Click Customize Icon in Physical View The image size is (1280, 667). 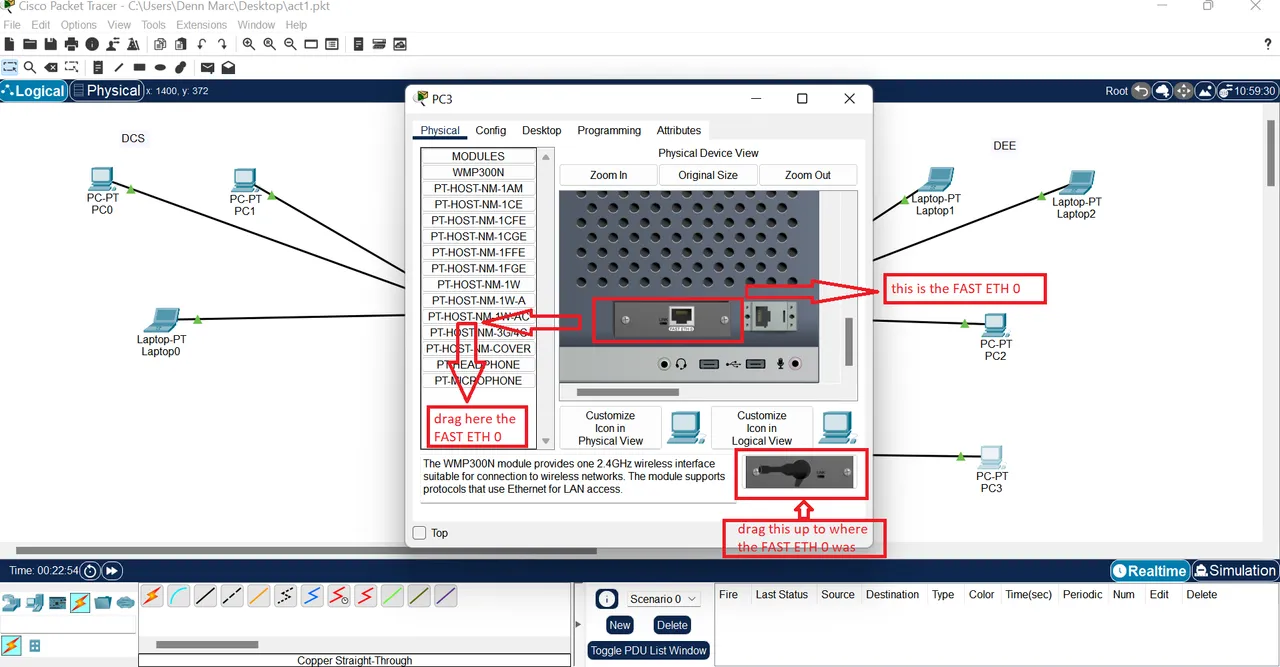click(x=610, y=428)
